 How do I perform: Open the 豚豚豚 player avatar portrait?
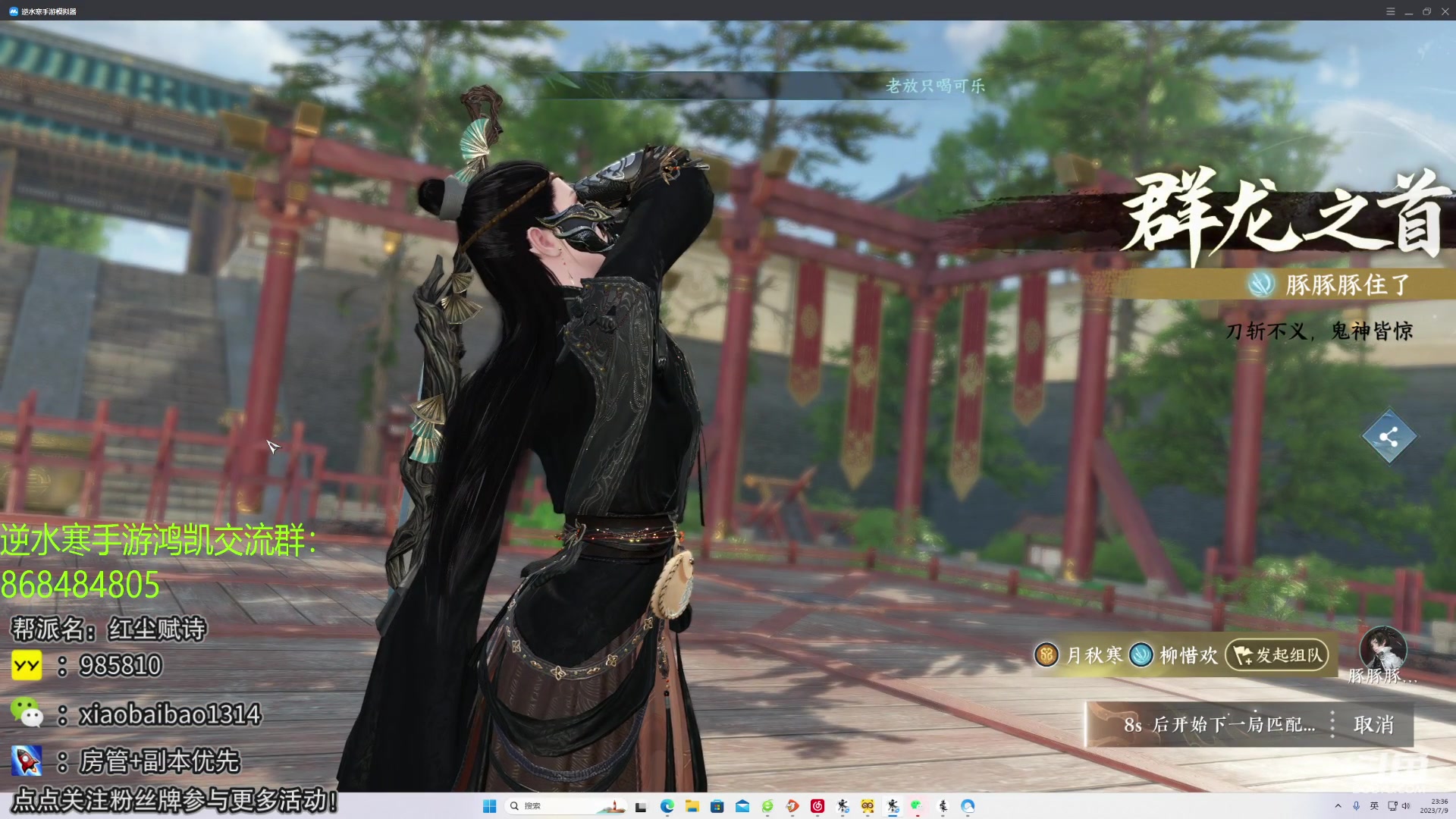point(1382,650)
